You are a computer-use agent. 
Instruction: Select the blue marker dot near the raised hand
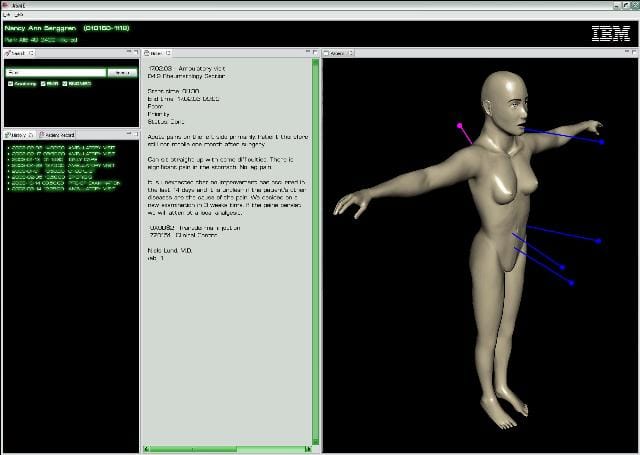(x=602, y=142)
